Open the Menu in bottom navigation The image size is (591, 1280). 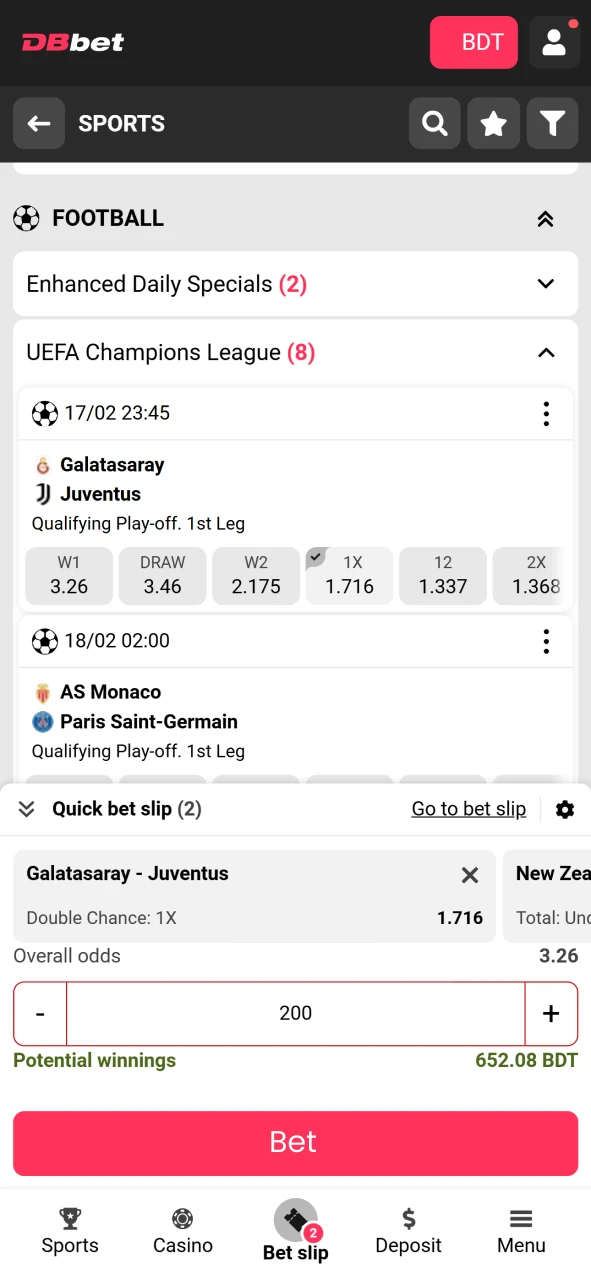(521, 1230)
